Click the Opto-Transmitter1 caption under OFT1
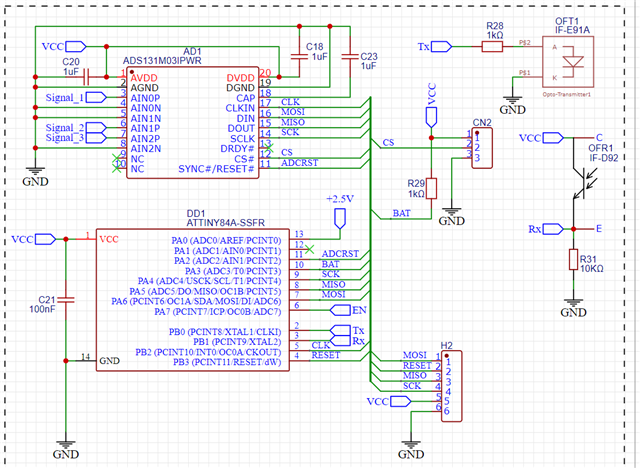The image size is (640, 468). (567, 94)
